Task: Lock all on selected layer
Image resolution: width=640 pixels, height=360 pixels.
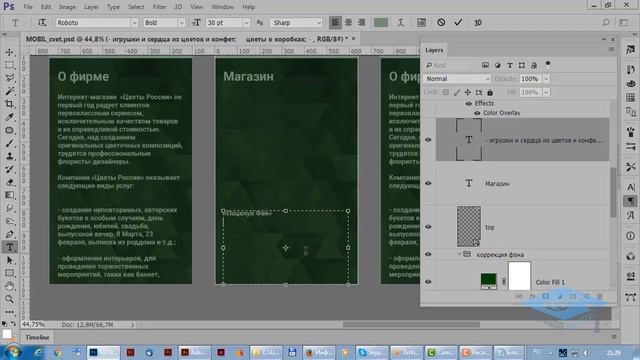Action: click(x=490, y=92)
